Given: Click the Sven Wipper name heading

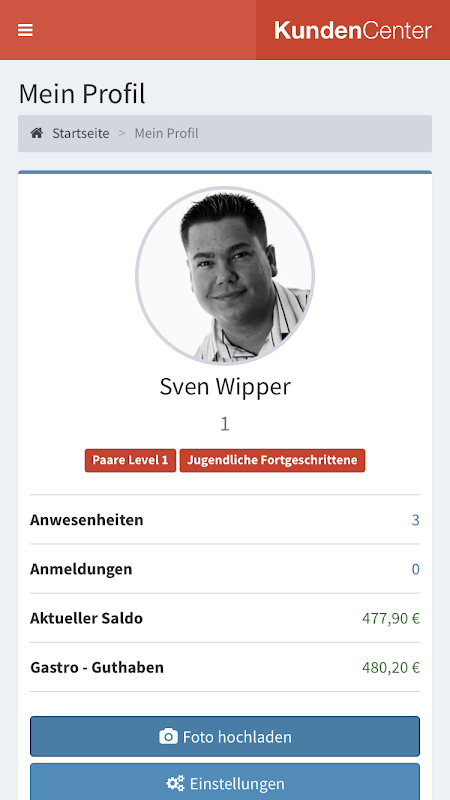Looking at the screenshot, I should (x=225, y=386).
